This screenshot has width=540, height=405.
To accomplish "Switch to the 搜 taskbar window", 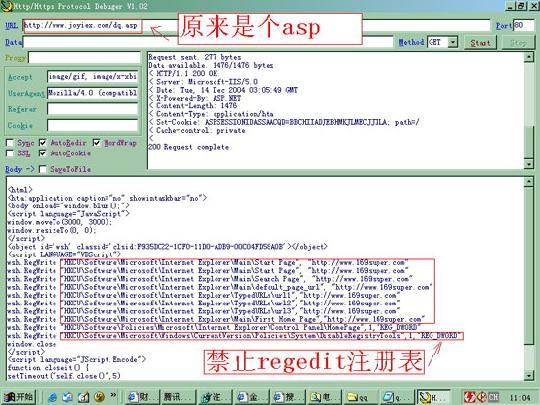I will 288,397.
